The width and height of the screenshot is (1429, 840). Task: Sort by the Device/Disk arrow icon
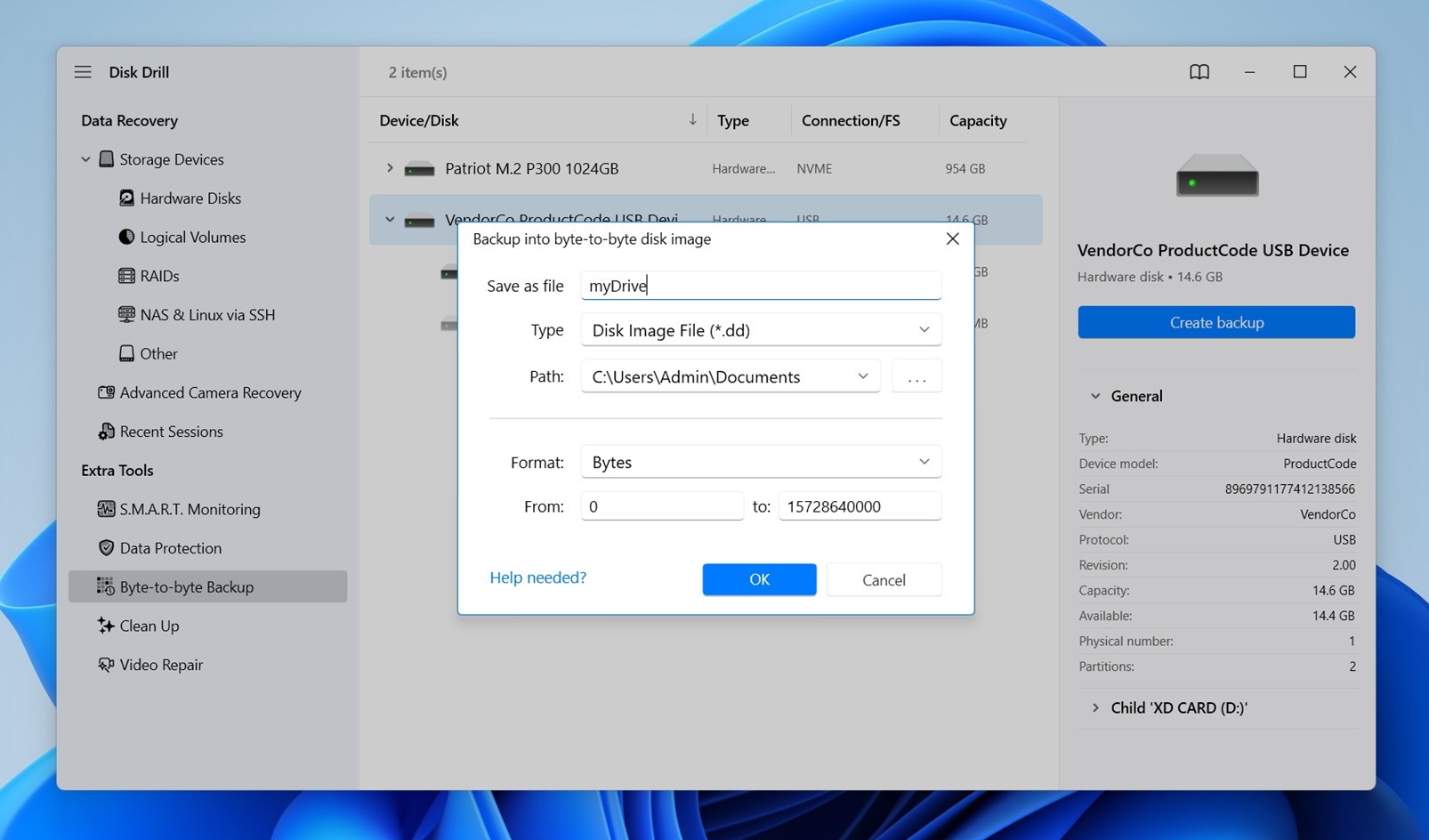coord(692,119)
